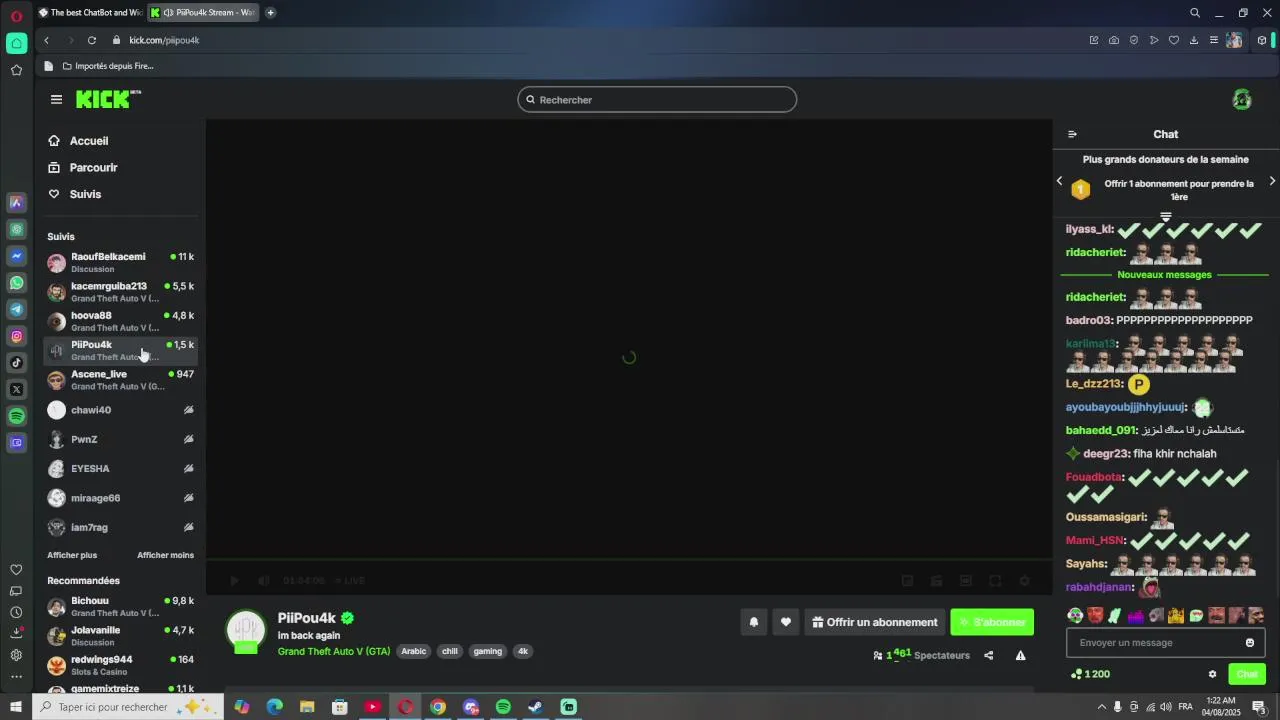Screen dimensions: 1280x720
Task: Open player settings gear
Action: tap(1024, 580)
